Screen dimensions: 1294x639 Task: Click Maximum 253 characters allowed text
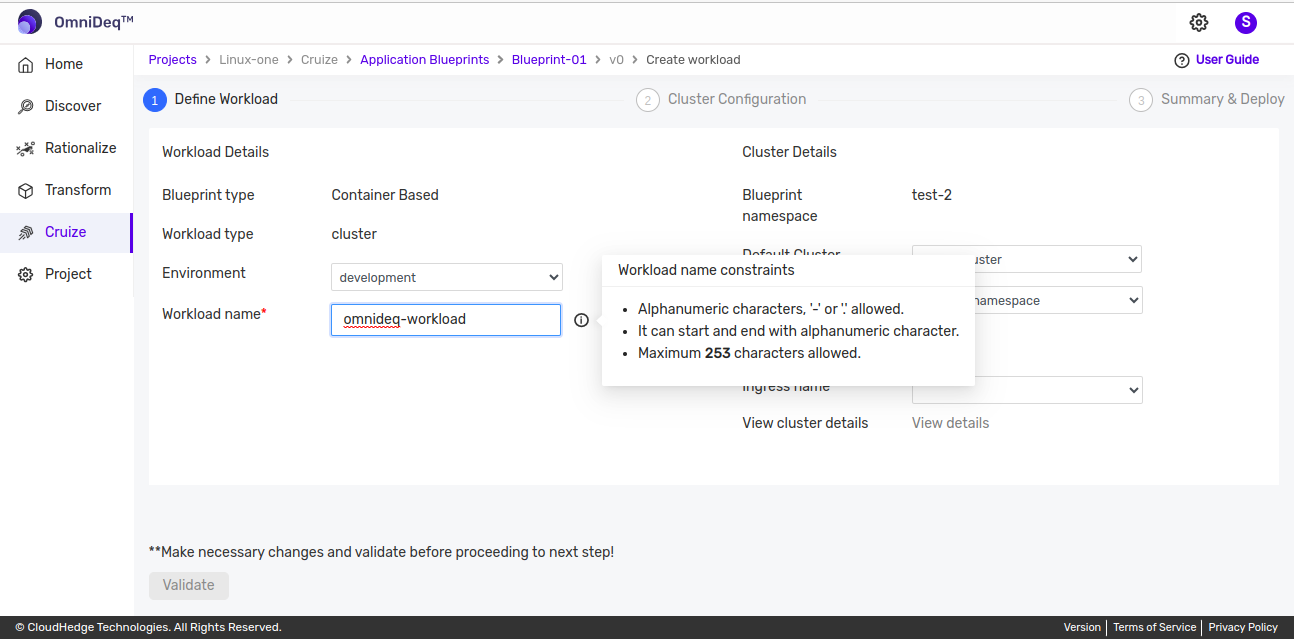tap(749, 353)
